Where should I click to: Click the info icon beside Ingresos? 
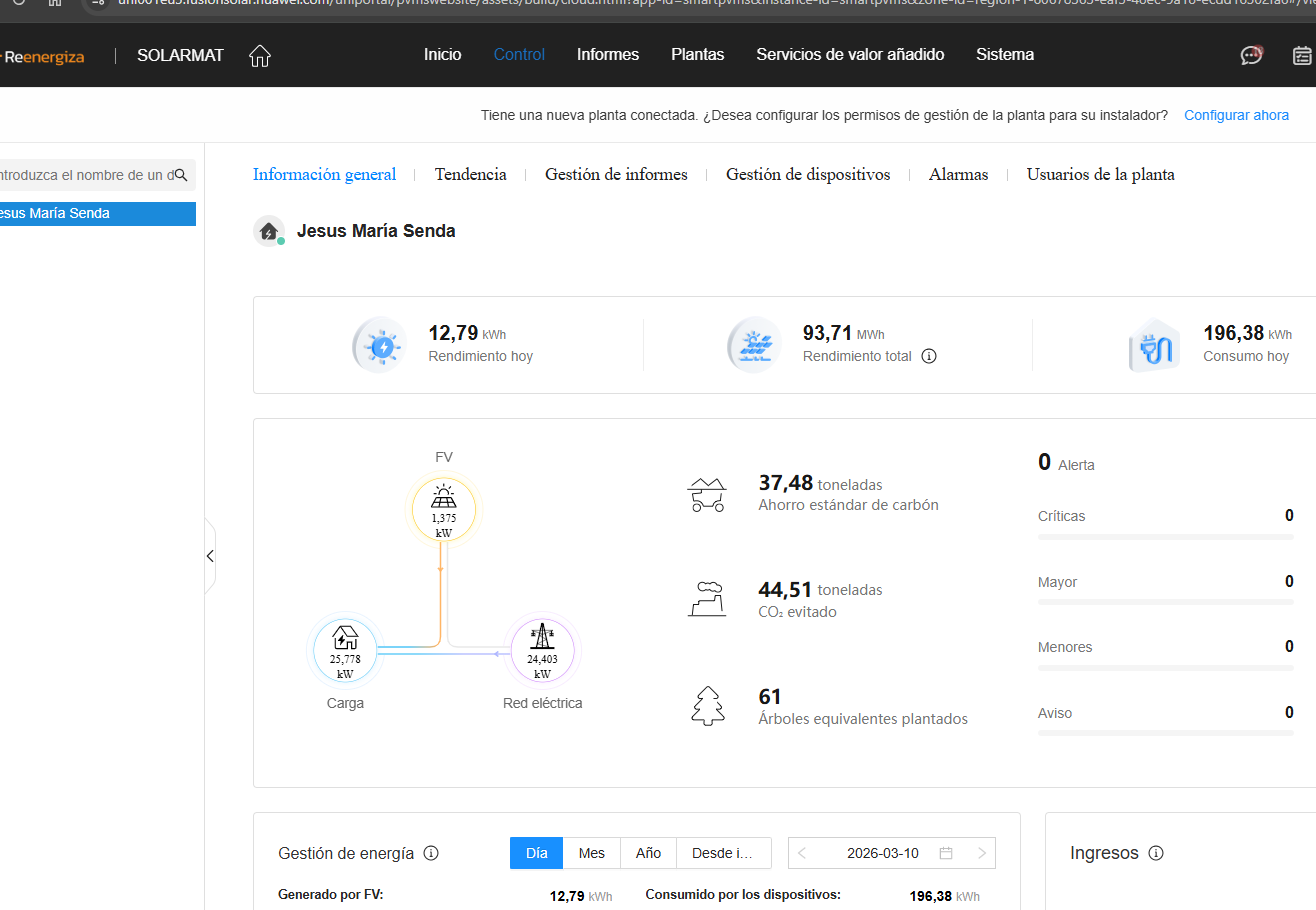(1156, 853)
